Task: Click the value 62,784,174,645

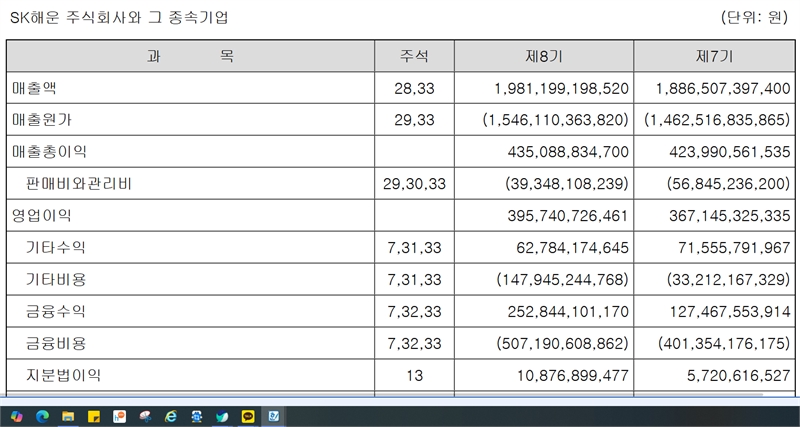Action: tap(572, 248)
